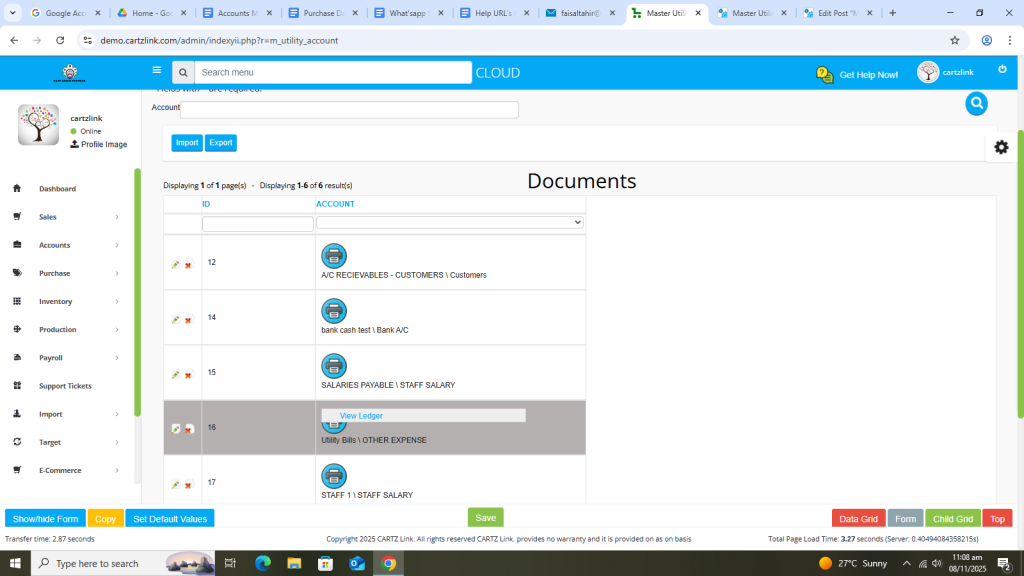Click printer icon for row 12
Viewport: 1024px width, 576px height.
[333, 256]
